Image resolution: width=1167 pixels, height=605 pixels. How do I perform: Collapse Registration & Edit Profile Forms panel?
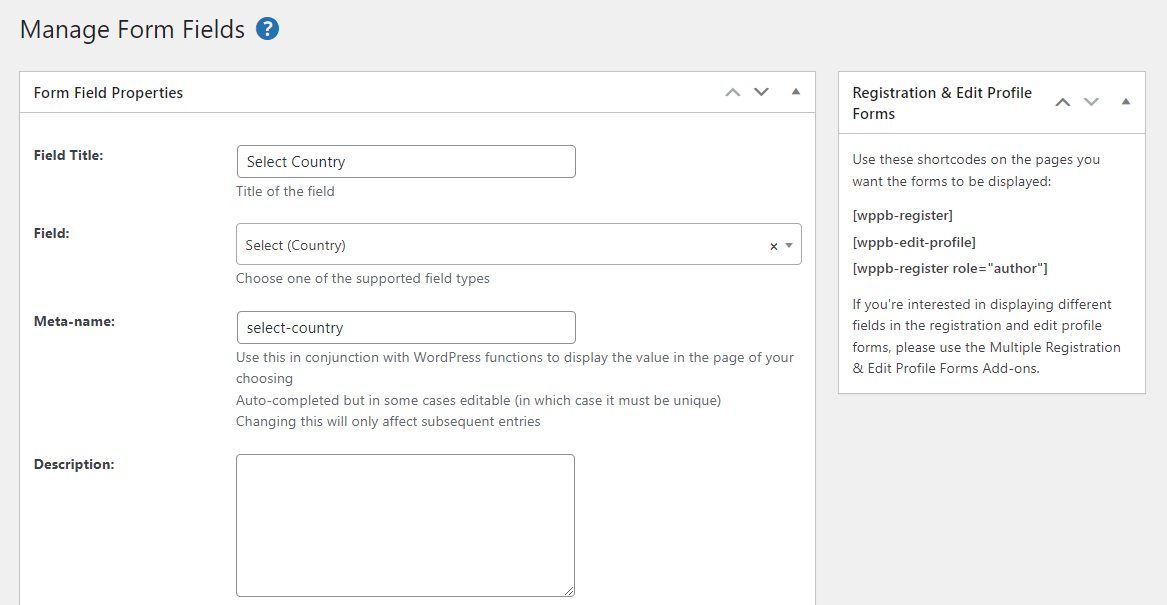pyautogui.click(x=1125, y=102)
